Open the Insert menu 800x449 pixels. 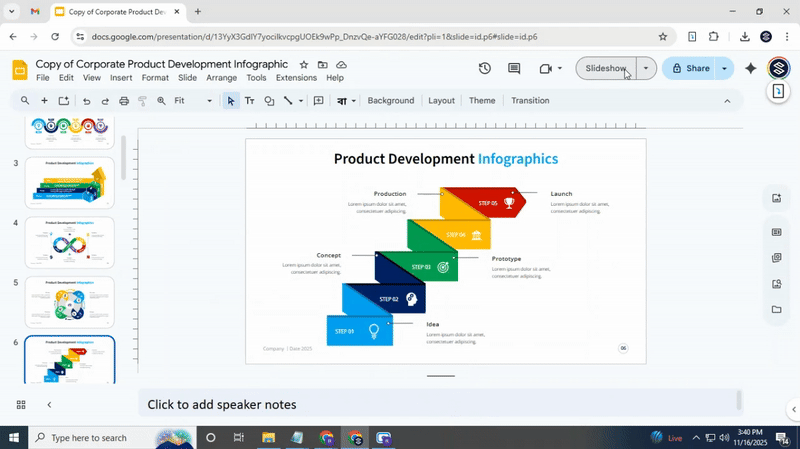point(121,78)
